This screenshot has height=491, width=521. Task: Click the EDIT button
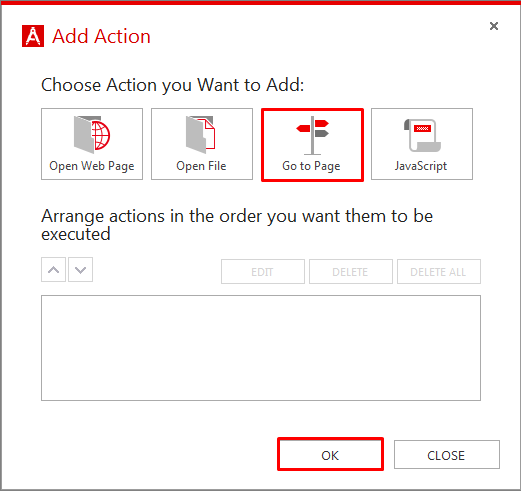click(x=263, y=272)
